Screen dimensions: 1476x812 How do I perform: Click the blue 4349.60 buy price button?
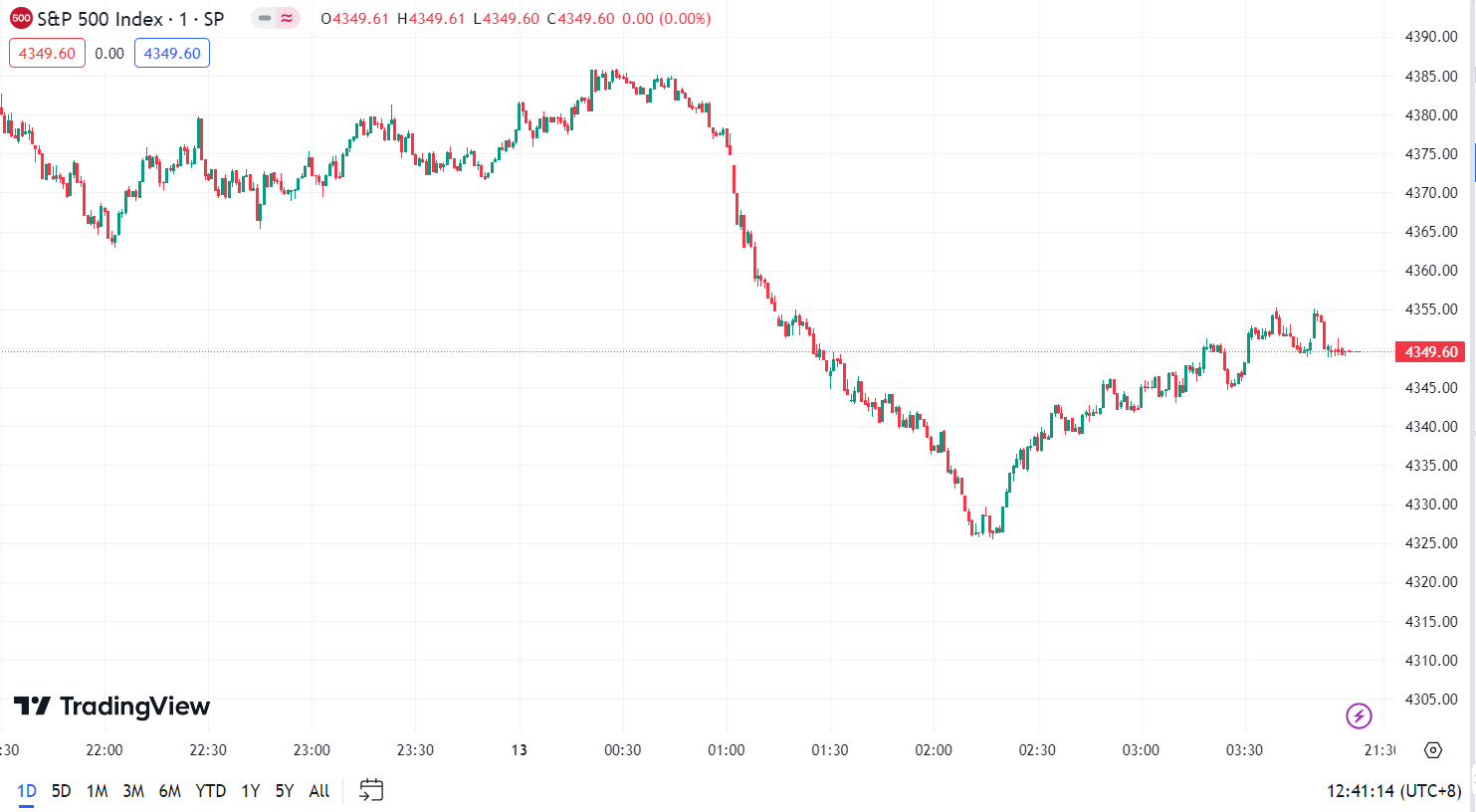coord(172,54)
